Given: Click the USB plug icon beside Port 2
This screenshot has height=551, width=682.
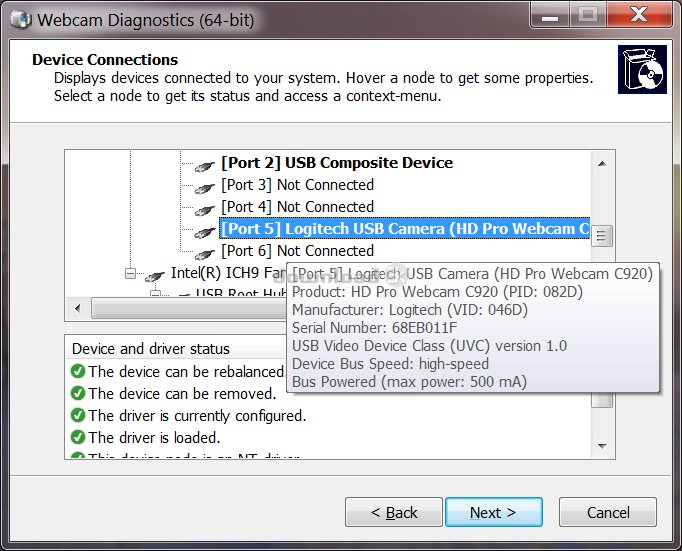Looking at the screenshot, I should tap(204, 166).
